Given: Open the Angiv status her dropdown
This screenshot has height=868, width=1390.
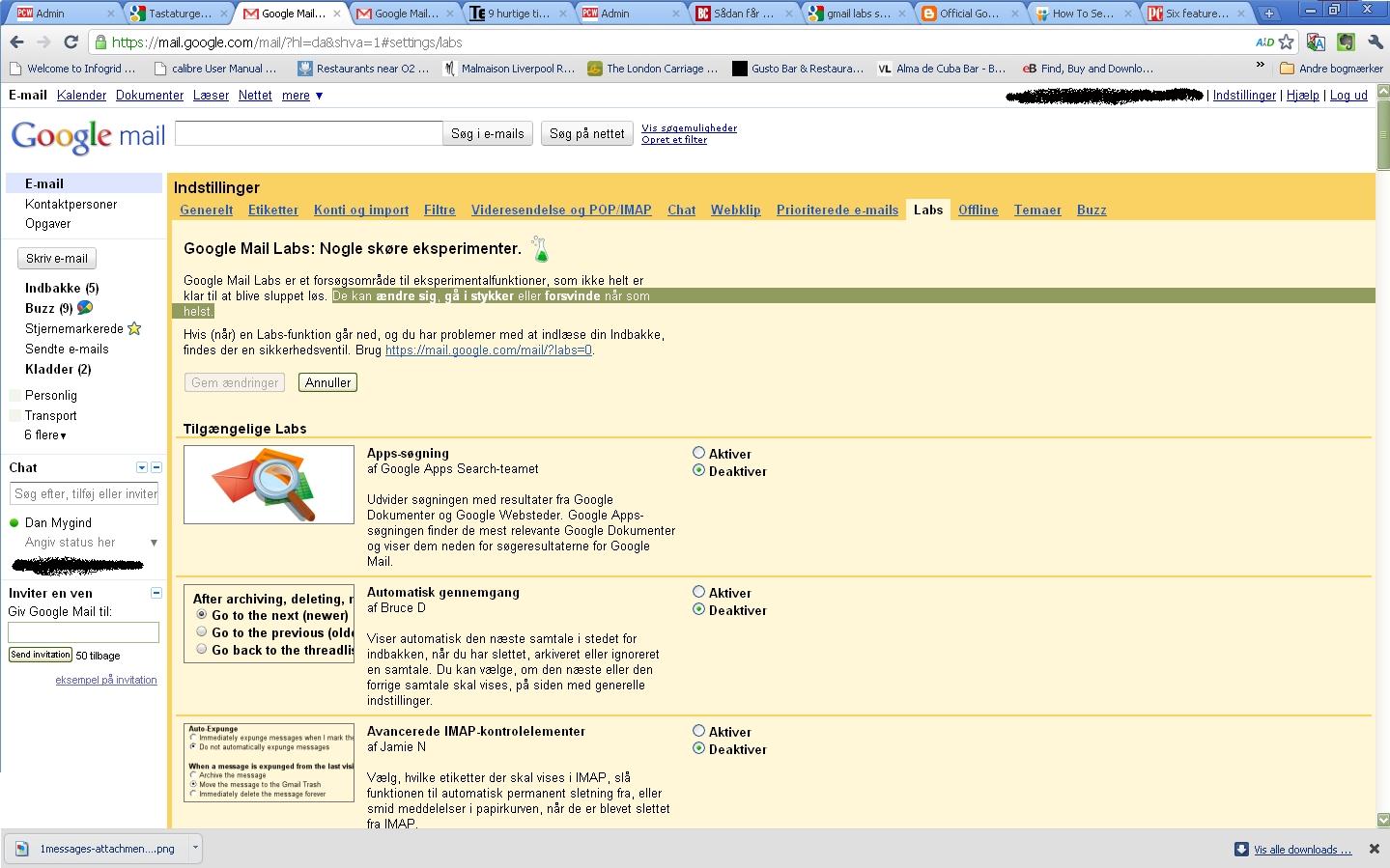Looking at the screenshot, I should point(154,543).
